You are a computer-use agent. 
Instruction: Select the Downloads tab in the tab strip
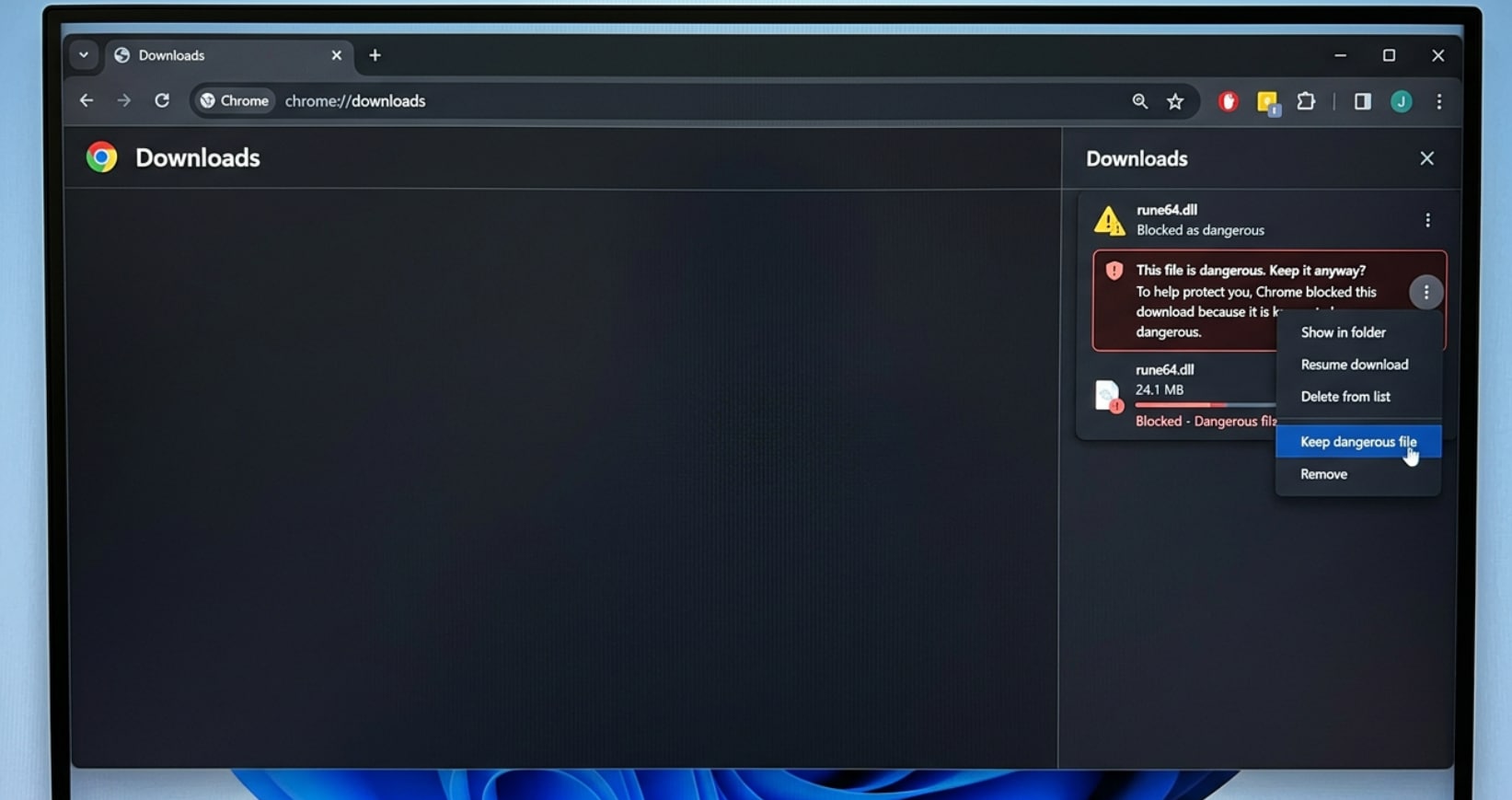point(228,55)
